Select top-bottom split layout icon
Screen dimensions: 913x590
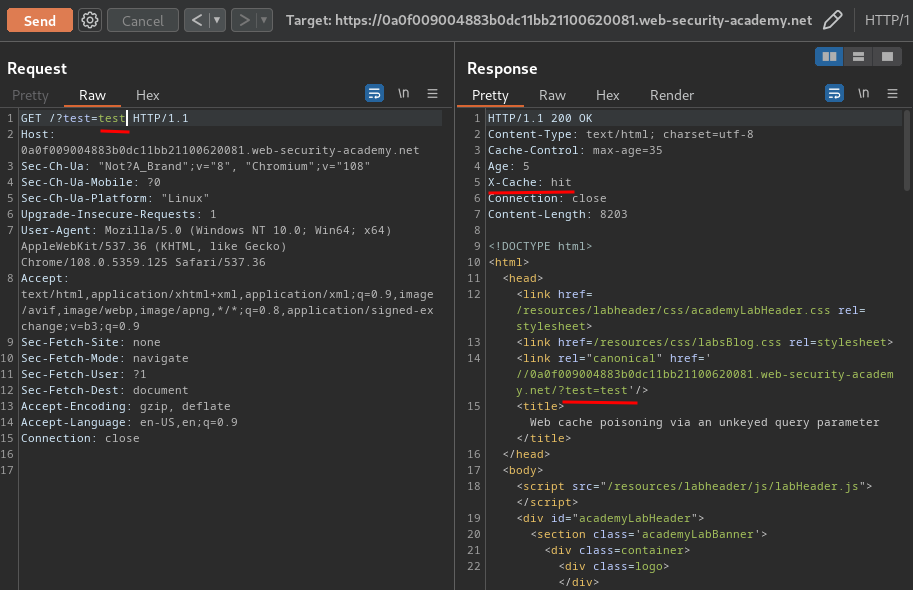[x=858, y=56]
